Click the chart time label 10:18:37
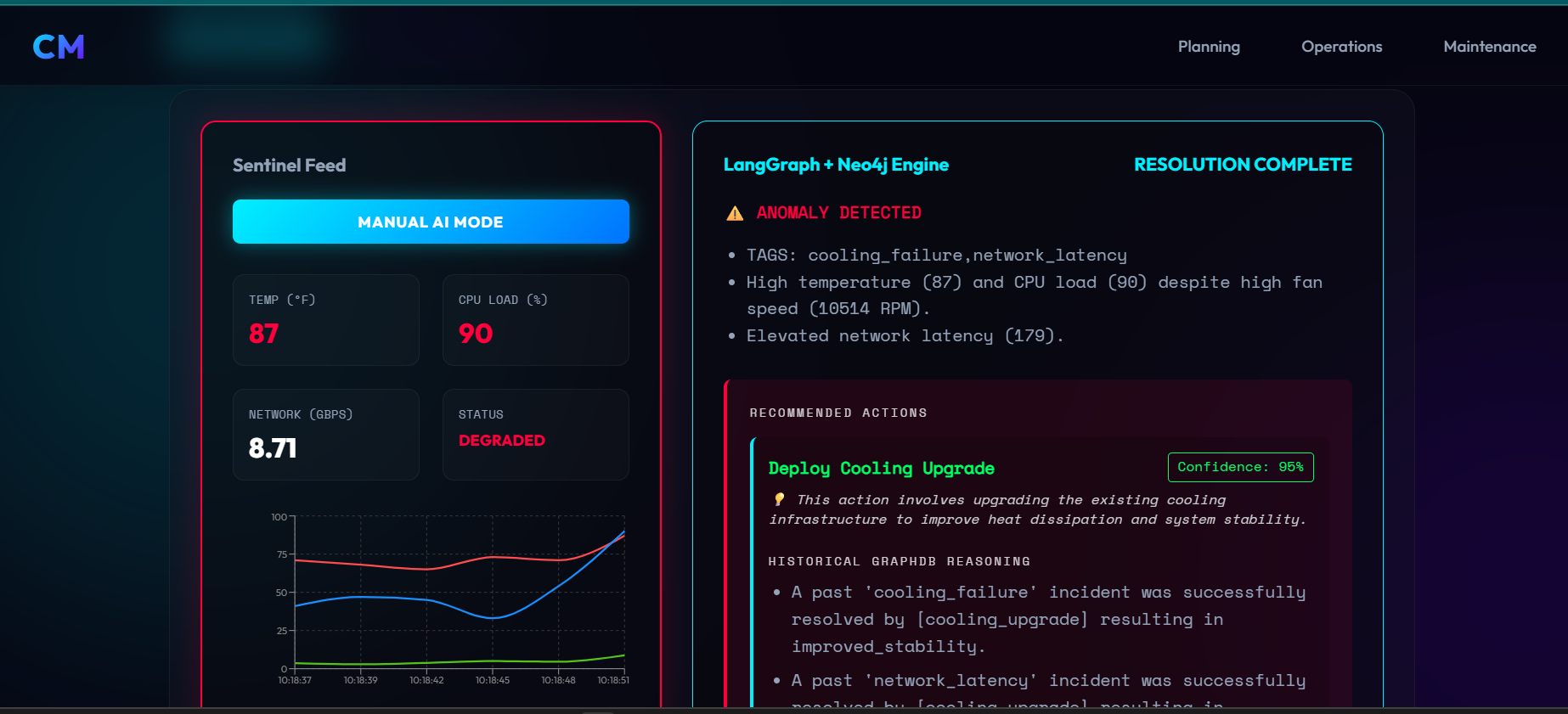Screen dimensions: 1568x714 tap(295, 680)
